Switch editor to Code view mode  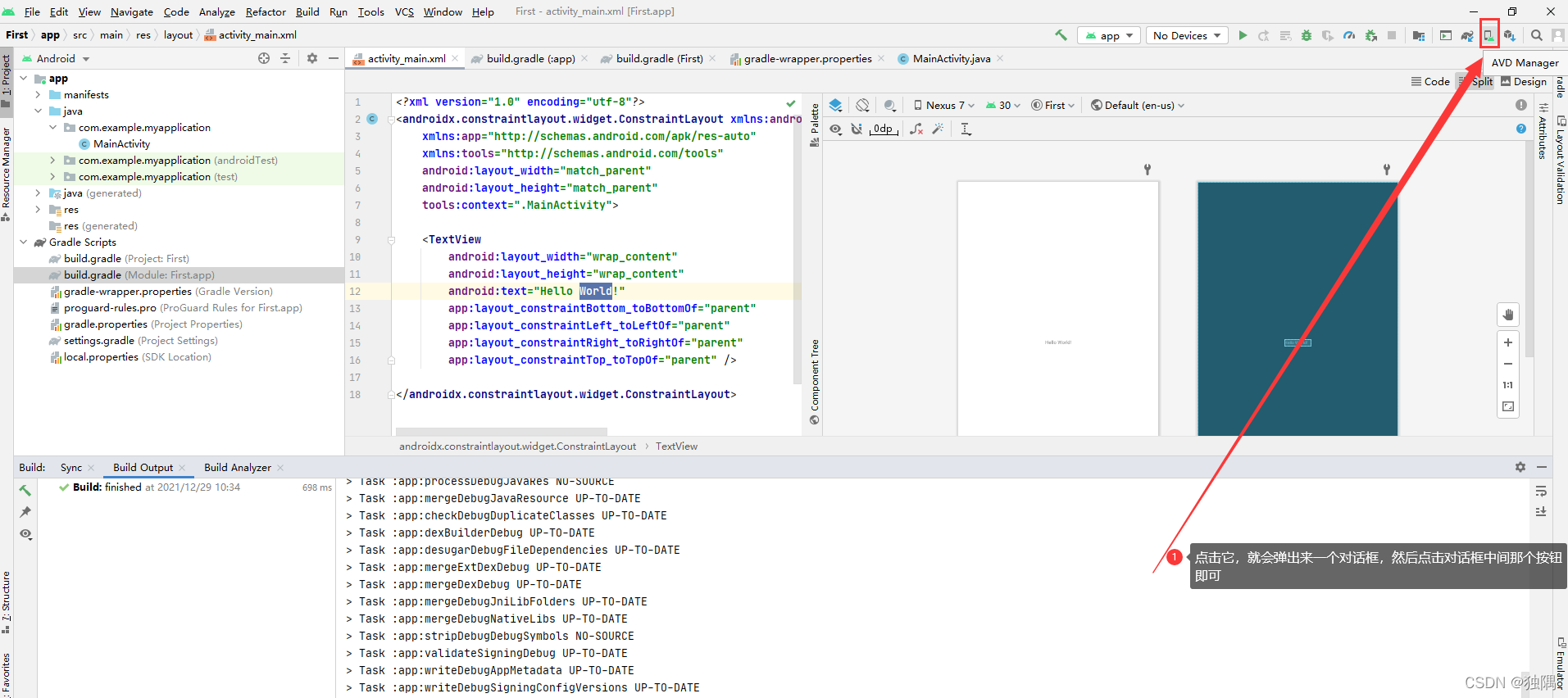click(x=1430, y=81)
